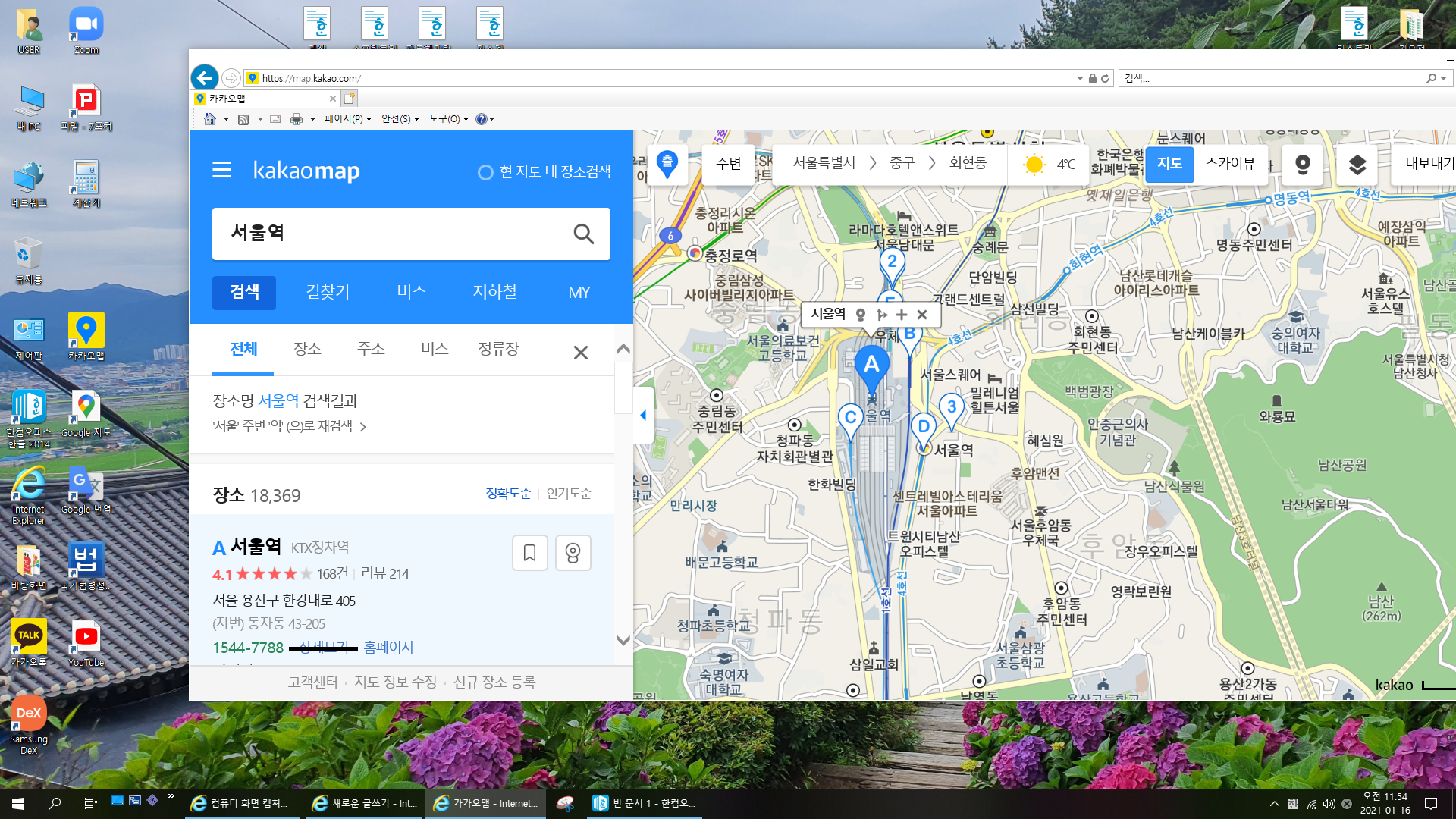Viewport: 1456px width, 819px height.
Task: Filter results by 주소 tab
Action: pyautogui.click(x=371, y=349)
